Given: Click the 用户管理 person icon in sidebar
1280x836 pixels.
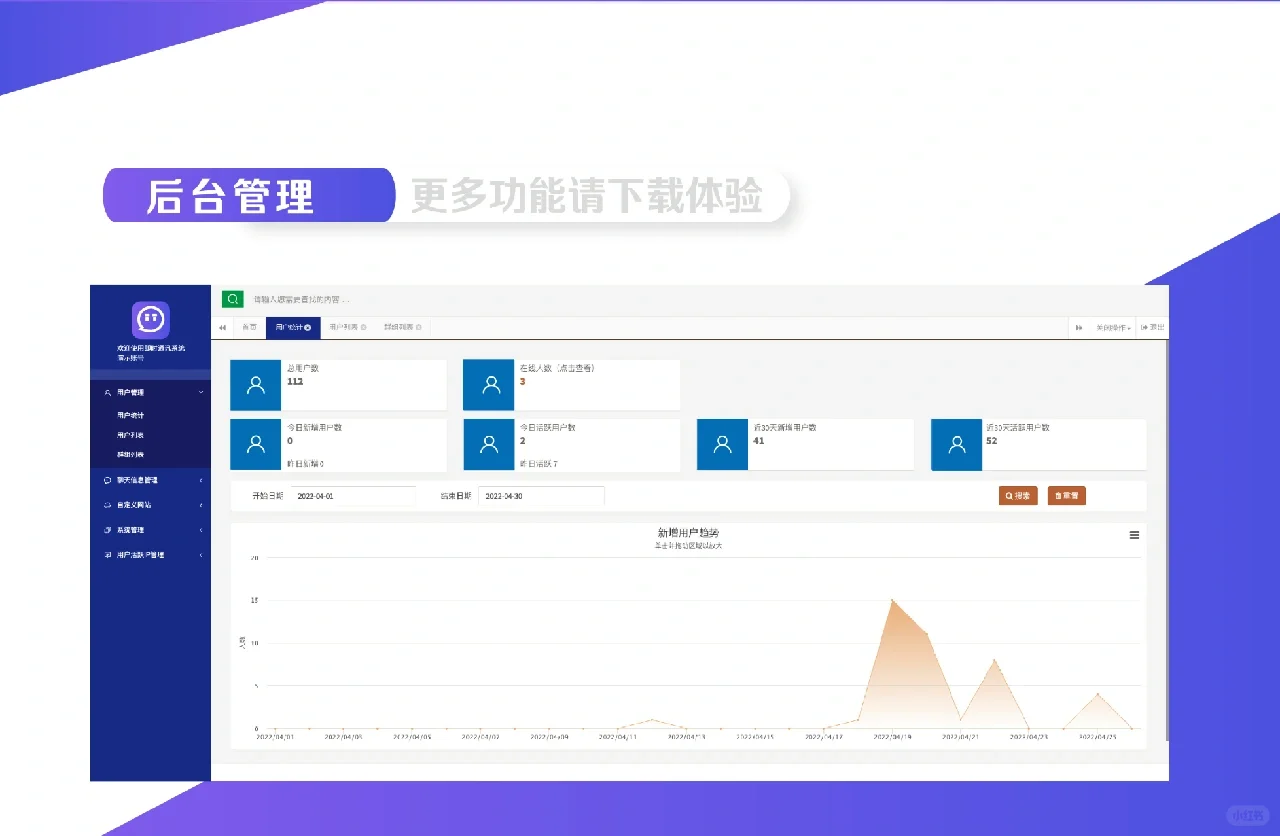Looking at the screenshot, I should click(x=108, y=392).
